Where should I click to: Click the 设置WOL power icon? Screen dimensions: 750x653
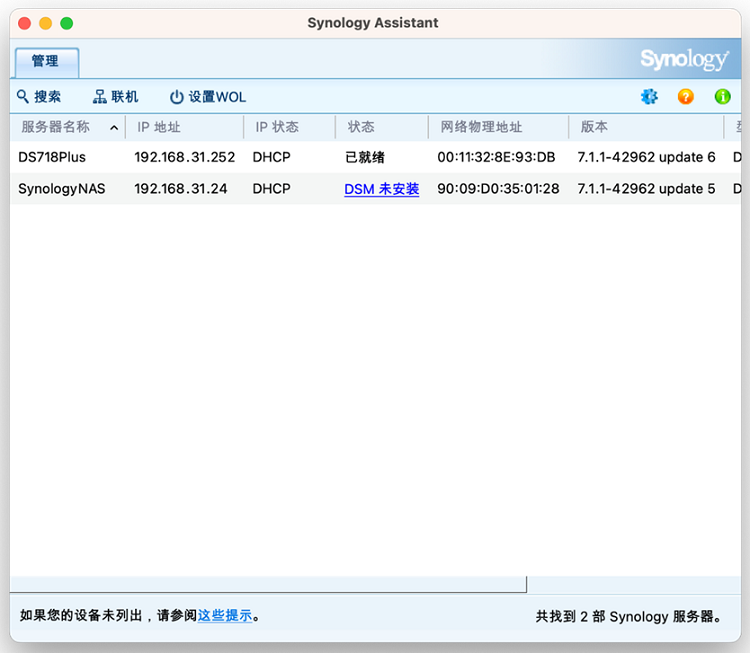[x=177, y=97]
